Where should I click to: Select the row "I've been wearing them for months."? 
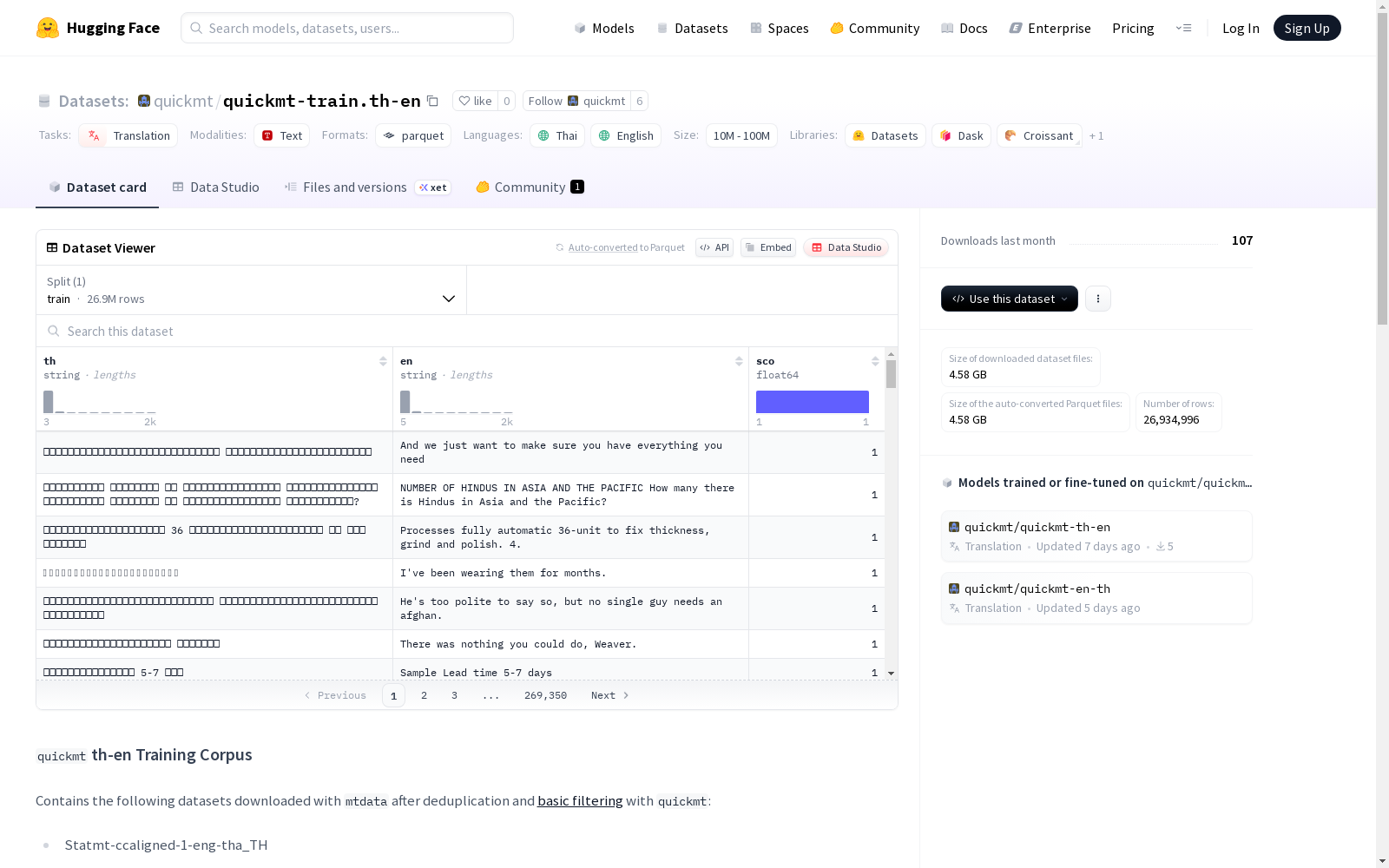coord(460,573)
